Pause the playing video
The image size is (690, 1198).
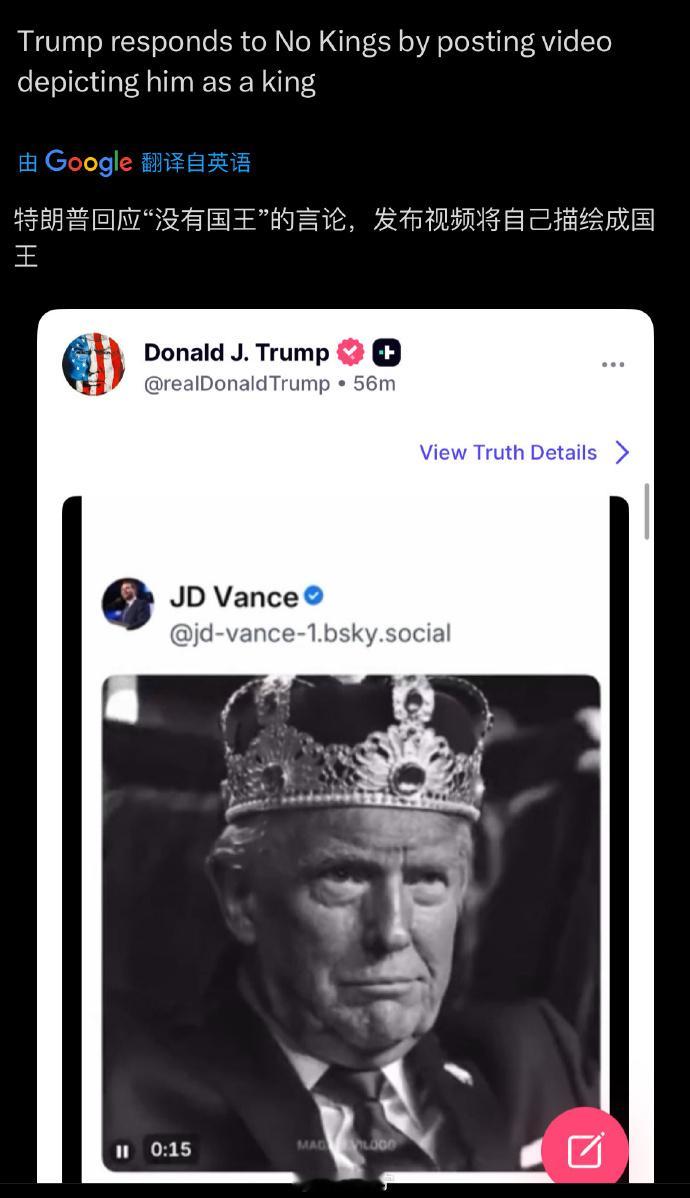pos(123,1150)
